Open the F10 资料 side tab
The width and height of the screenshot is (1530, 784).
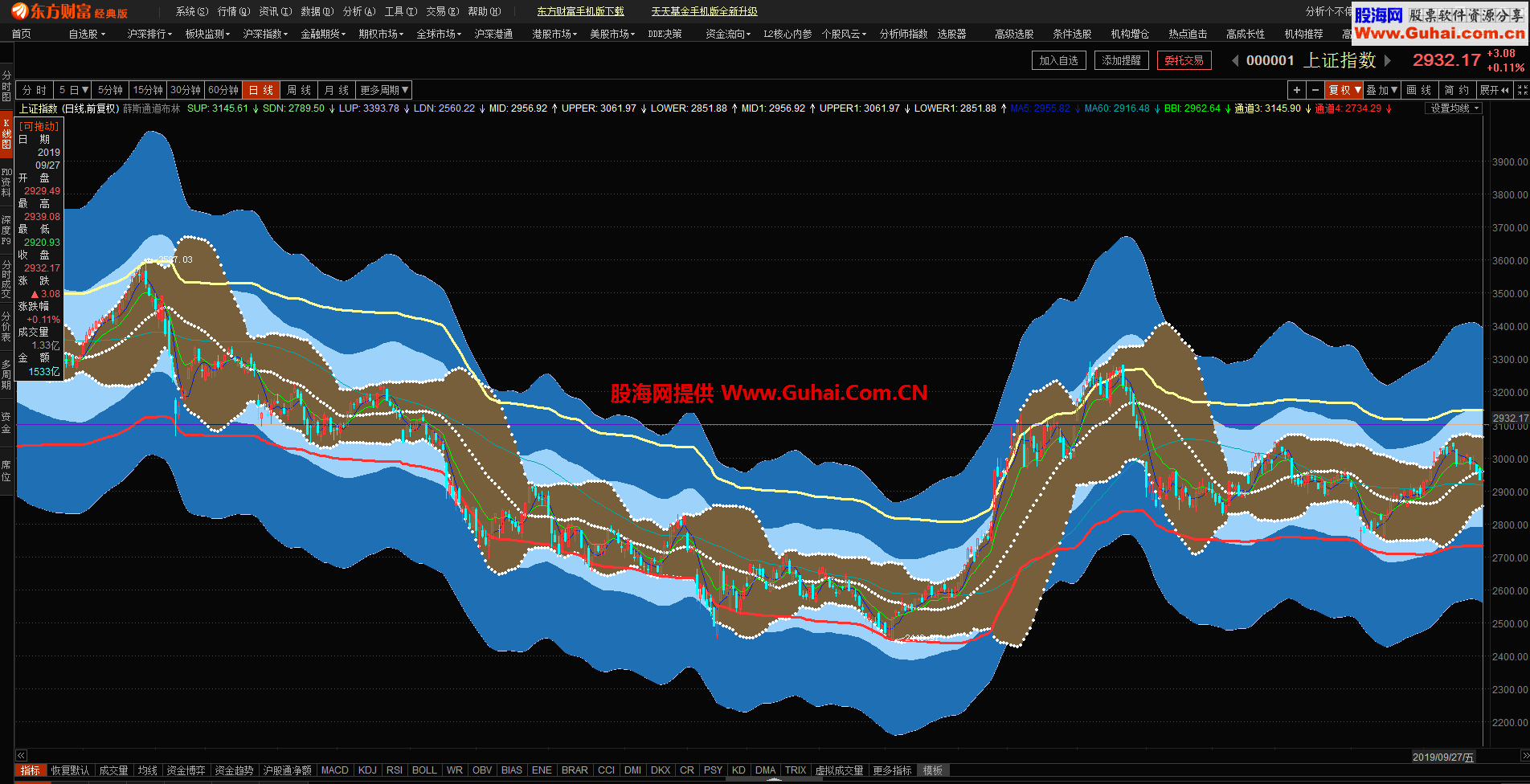coord(6,182)
